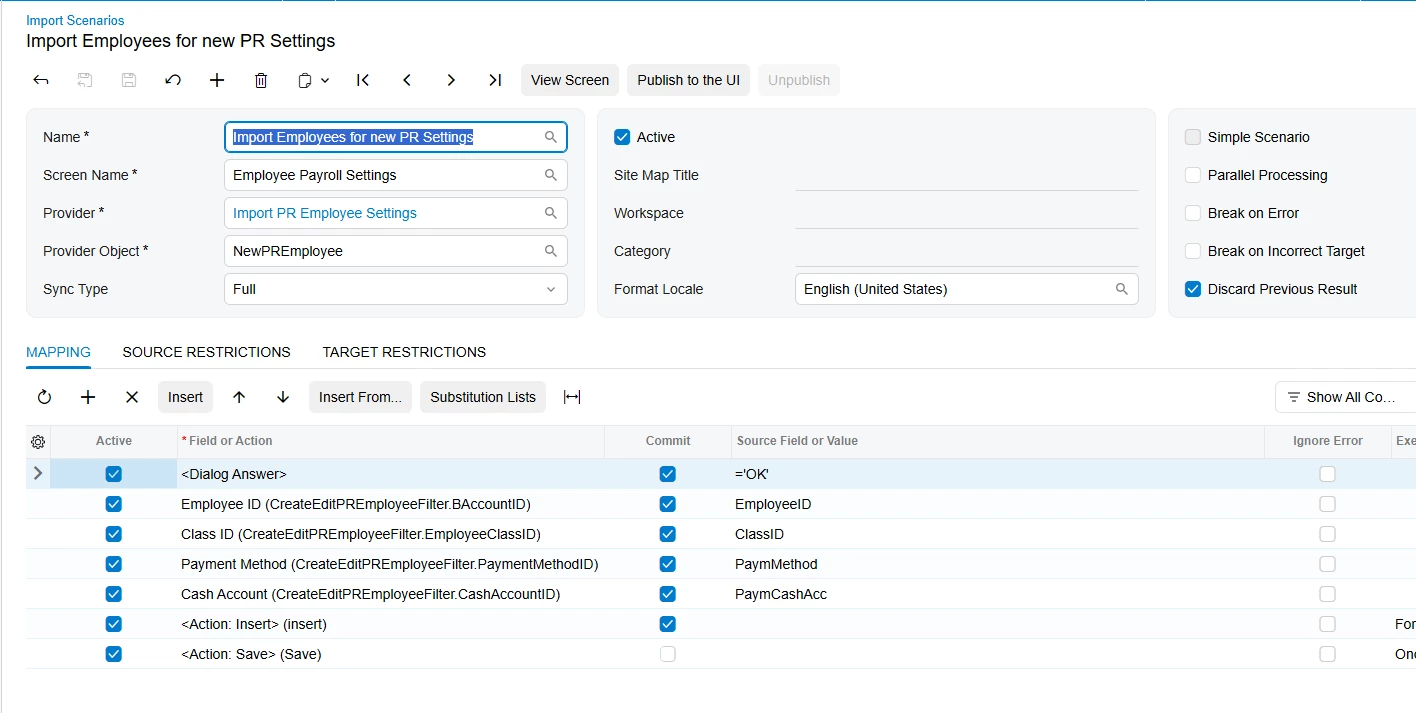The height and width of the screenshot is (713, 1416).
Task: Switch to Target Restrictions tab
Action: coord(404,352)
